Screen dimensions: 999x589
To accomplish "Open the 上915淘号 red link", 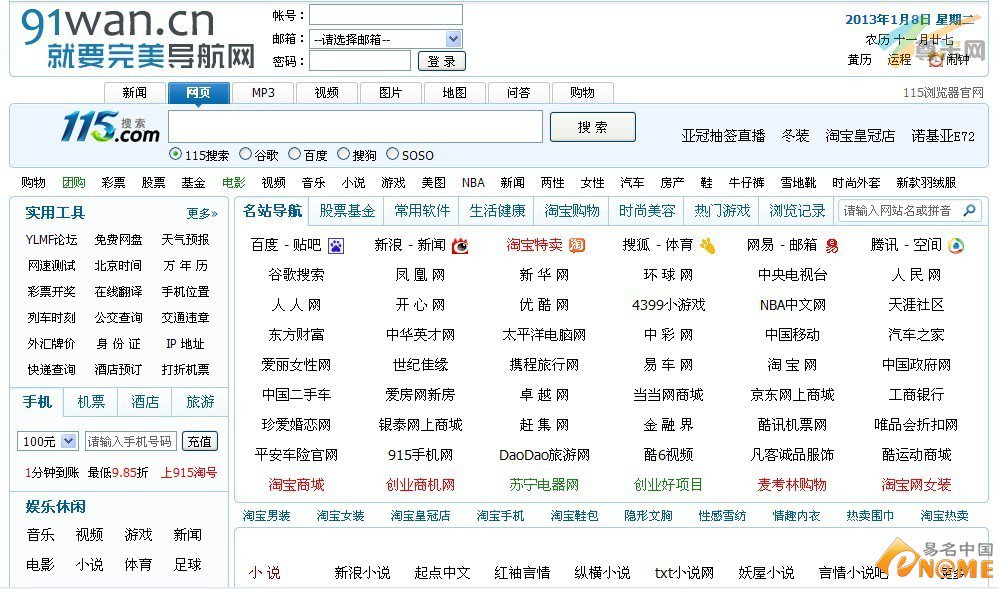I will click(189, 472).
